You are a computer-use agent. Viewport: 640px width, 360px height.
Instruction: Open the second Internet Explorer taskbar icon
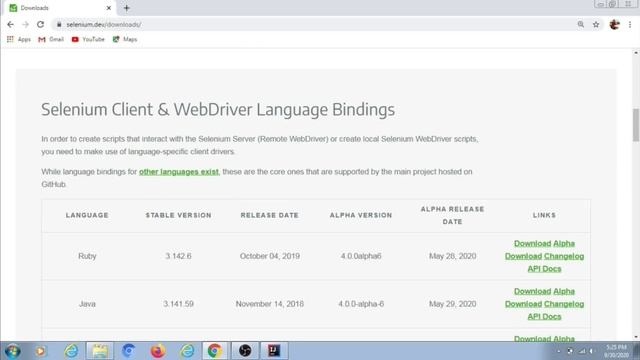click(187, 351)
